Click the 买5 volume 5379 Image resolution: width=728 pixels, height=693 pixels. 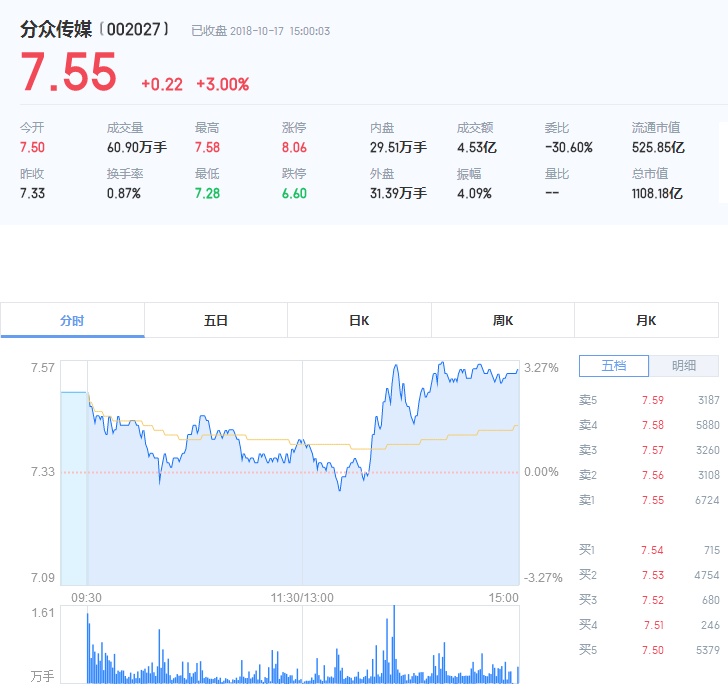coord(708,650)
